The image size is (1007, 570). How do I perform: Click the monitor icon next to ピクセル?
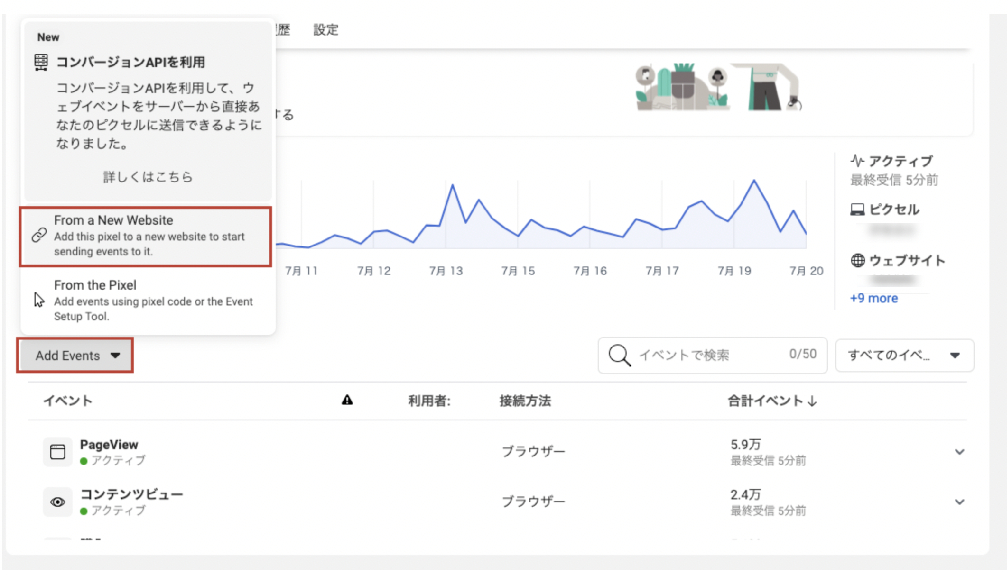coord(857,210)
